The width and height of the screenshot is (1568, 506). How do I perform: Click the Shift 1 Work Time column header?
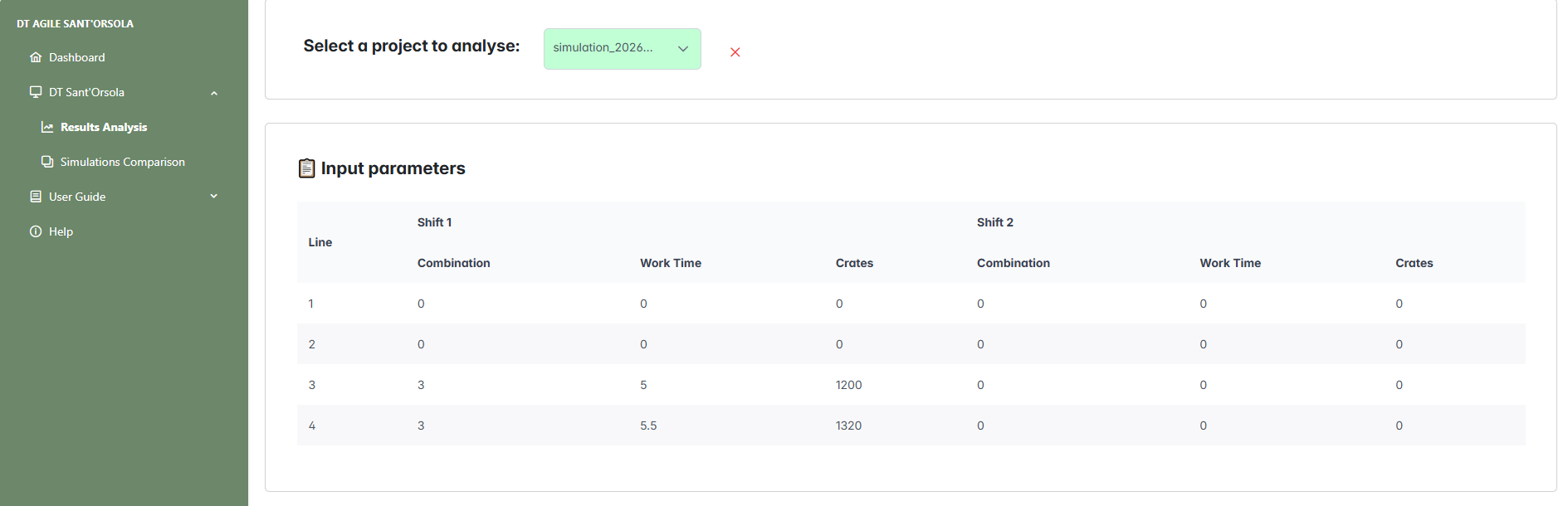(670, 263)
